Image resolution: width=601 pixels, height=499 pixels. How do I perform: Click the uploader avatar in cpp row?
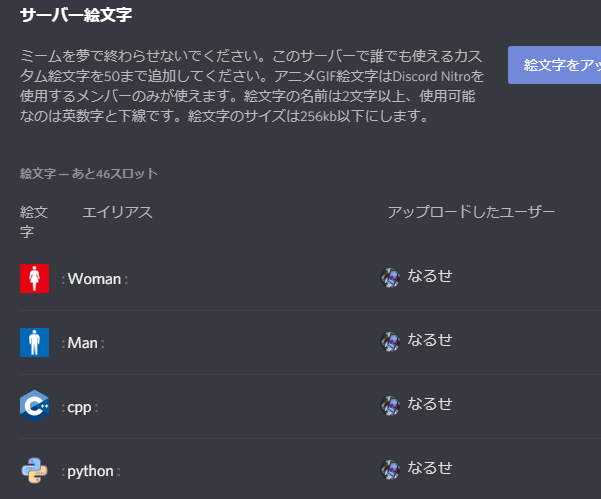(390, 405)
